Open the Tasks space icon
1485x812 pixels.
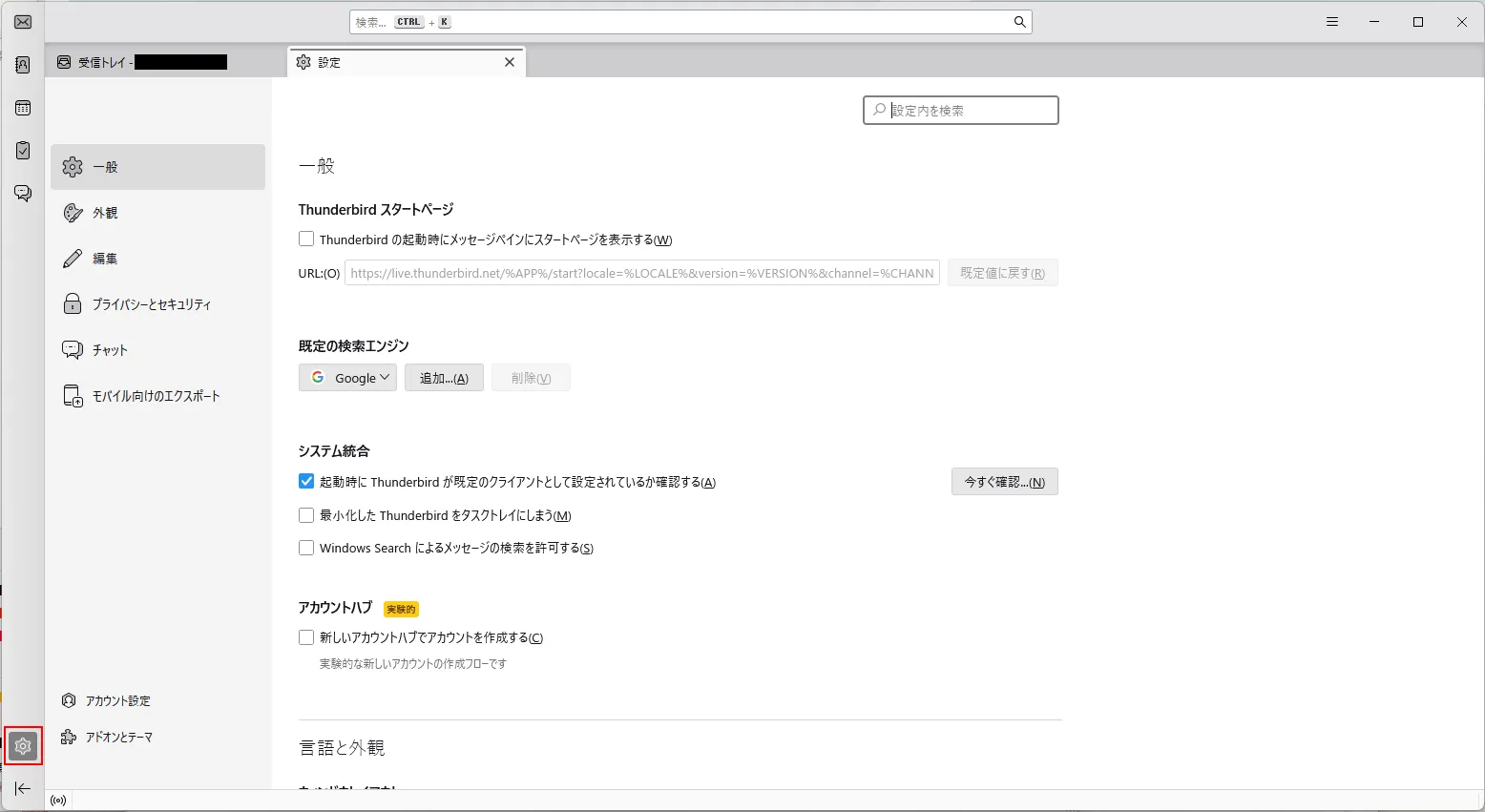point(23,151)
